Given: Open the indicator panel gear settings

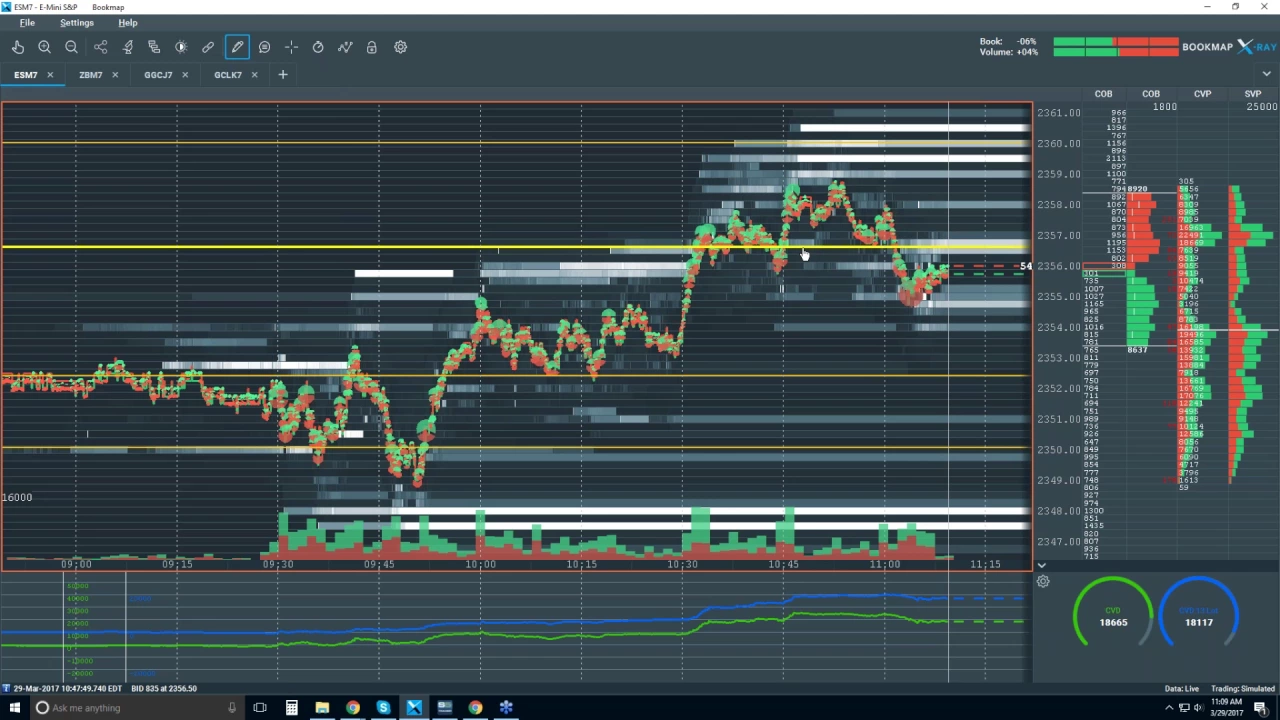Looking at the screenshot, I should pyautogui.click(x=1043, y=582).
